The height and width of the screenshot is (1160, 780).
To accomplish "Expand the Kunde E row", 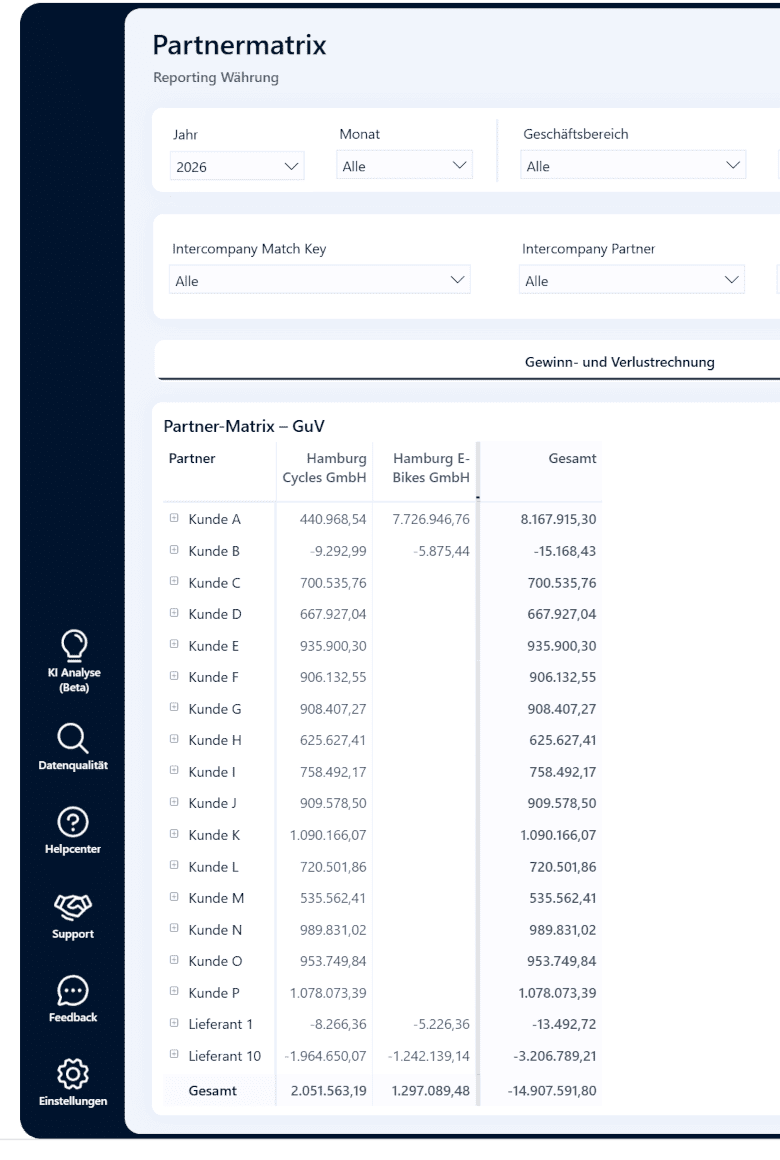I will (x=174, y=644).
